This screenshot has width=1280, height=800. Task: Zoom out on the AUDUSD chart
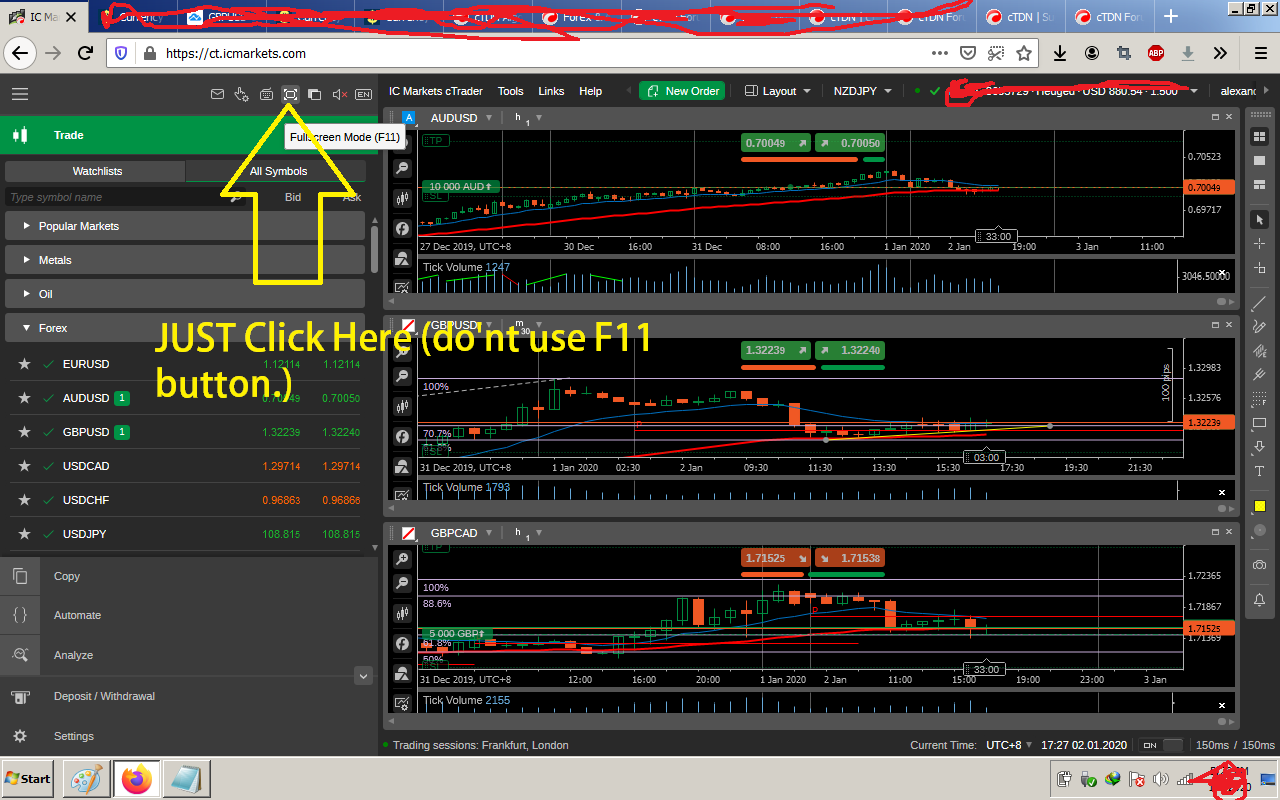tap(402, 169)
